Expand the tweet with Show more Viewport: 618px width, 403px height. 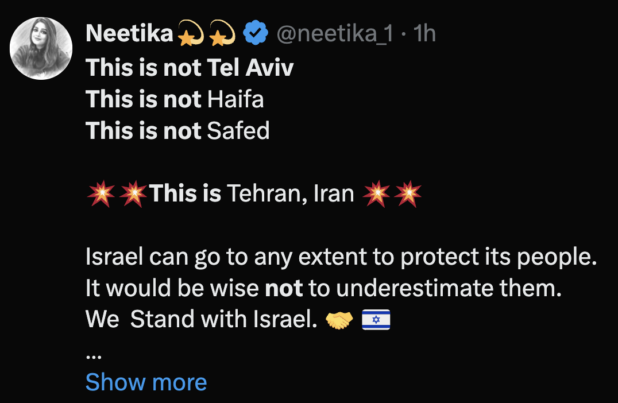point(146,381)
